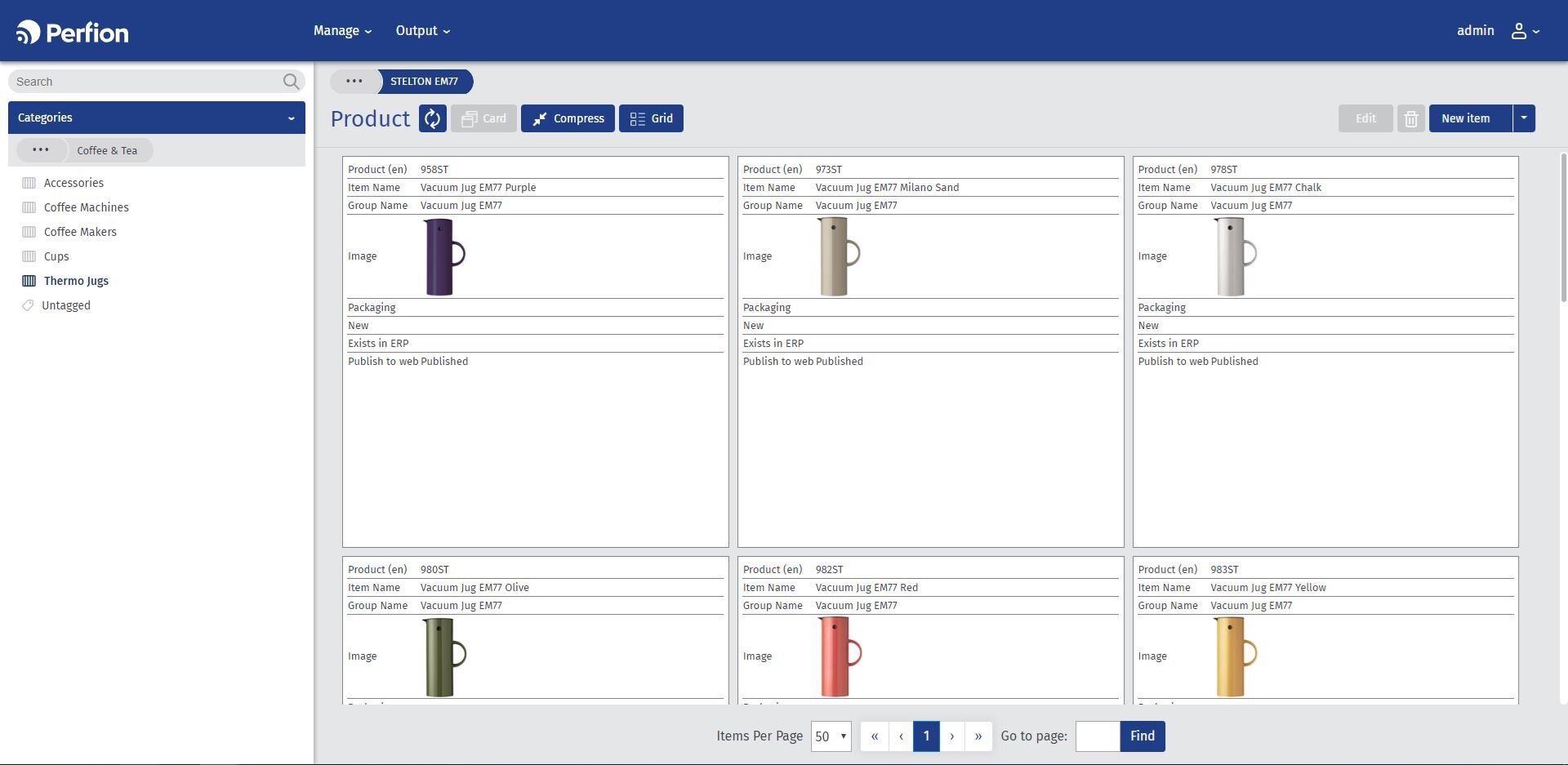This screenshot has width=1568, height=765.
Task: Open the Output menu
Action: (422, 31)
